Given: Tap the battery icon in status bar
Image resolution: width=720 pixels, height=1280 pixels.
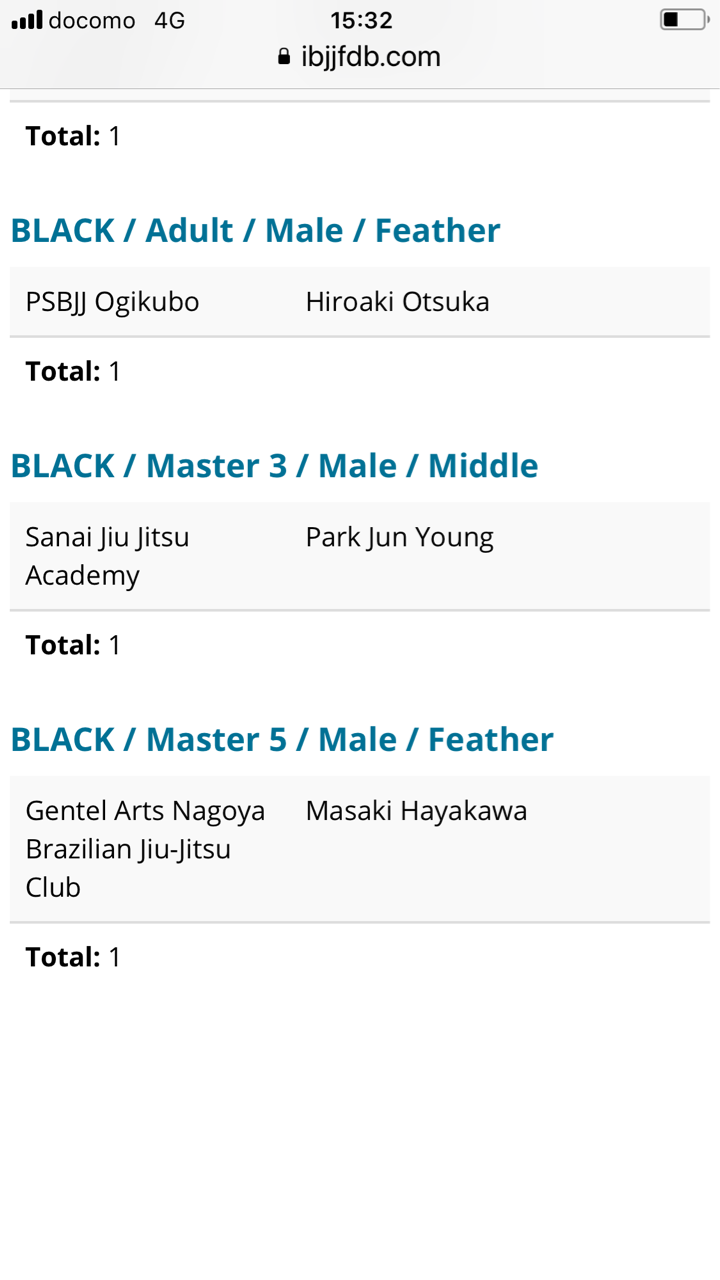Looking at the screenshot, I should pyautogui.click(x=683, y=20).
